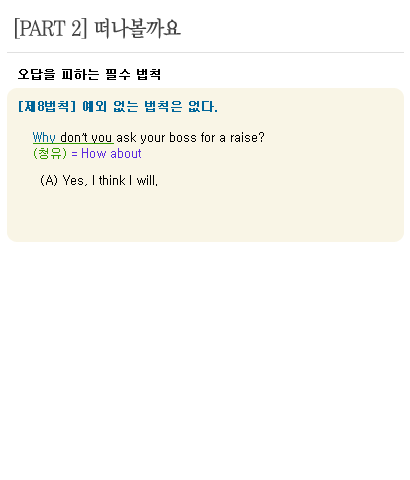Viewport: 410px width, 480px height.
Task: Click '[PART 2]' bracket text in heading
Action: click(51, 29)
